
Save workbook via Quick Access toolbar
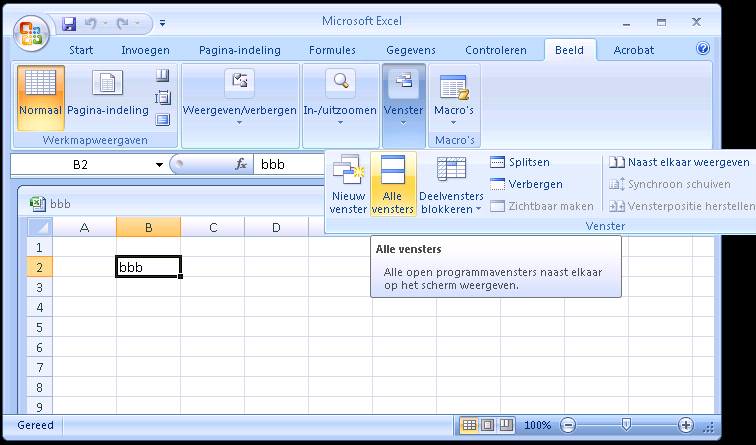(x=69, y=23)
